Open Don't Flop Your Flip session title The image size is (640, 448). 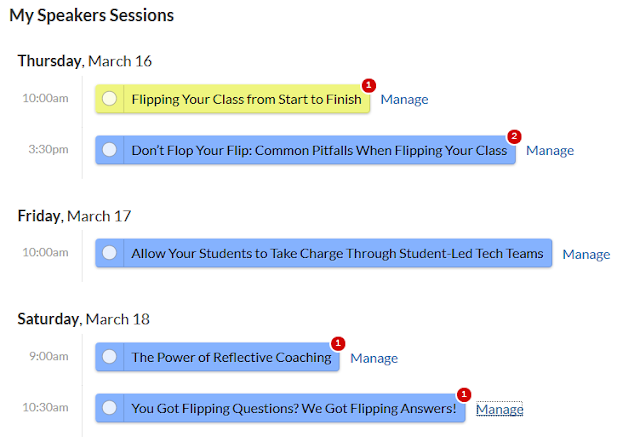[x=318, y=150]
